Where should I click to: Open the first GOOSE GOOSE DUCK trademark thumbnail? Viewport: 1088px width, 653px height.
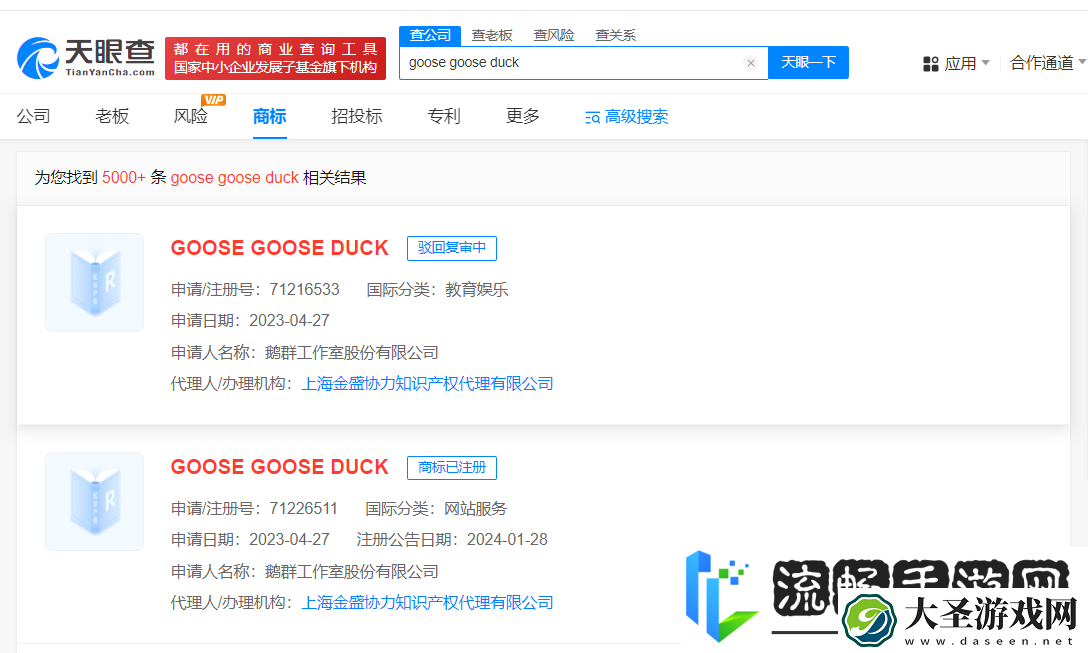pyautogui.click(x=94, y=282)
